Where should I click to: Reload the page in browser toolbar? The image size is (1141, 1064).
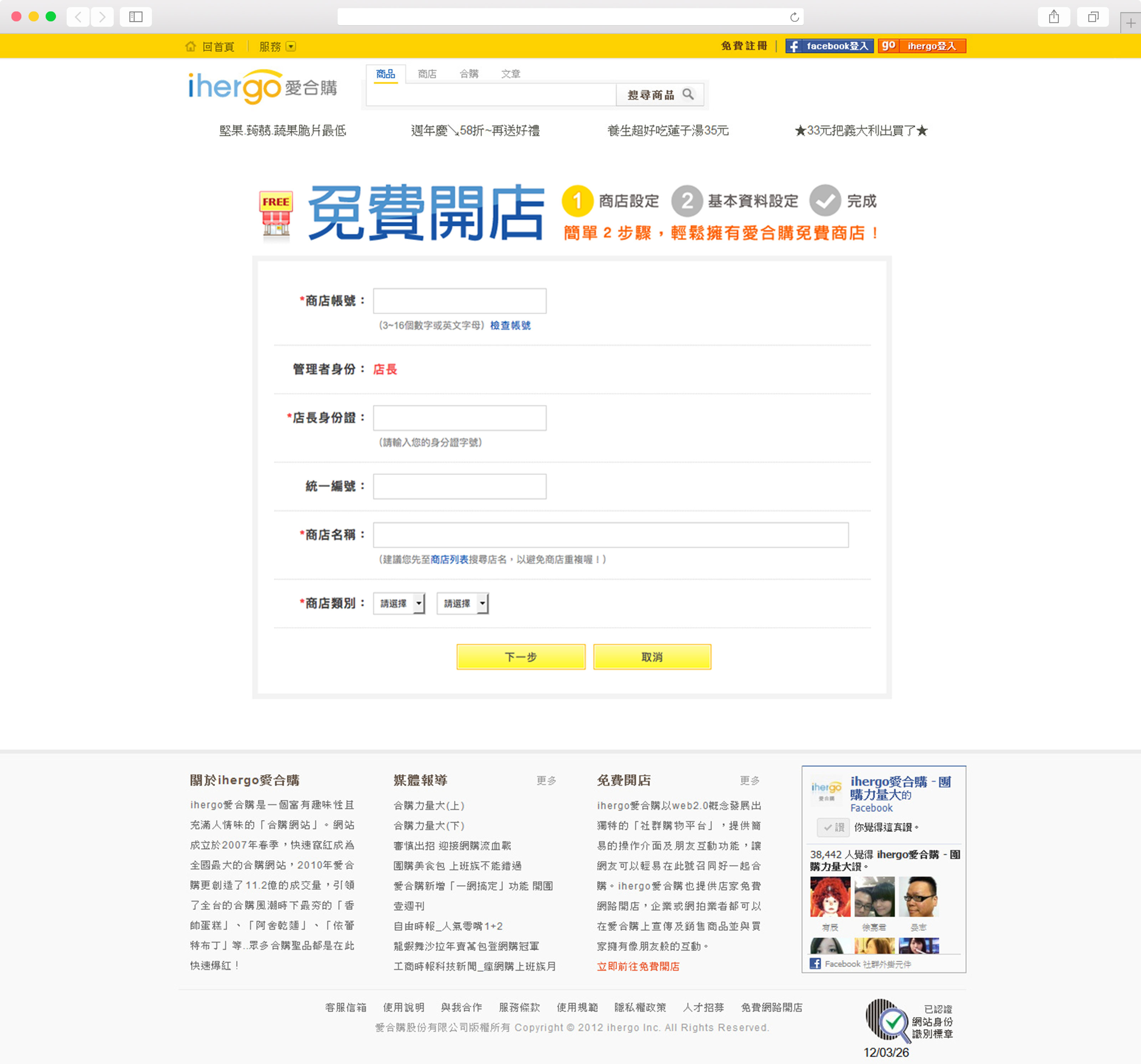[794, 17]
